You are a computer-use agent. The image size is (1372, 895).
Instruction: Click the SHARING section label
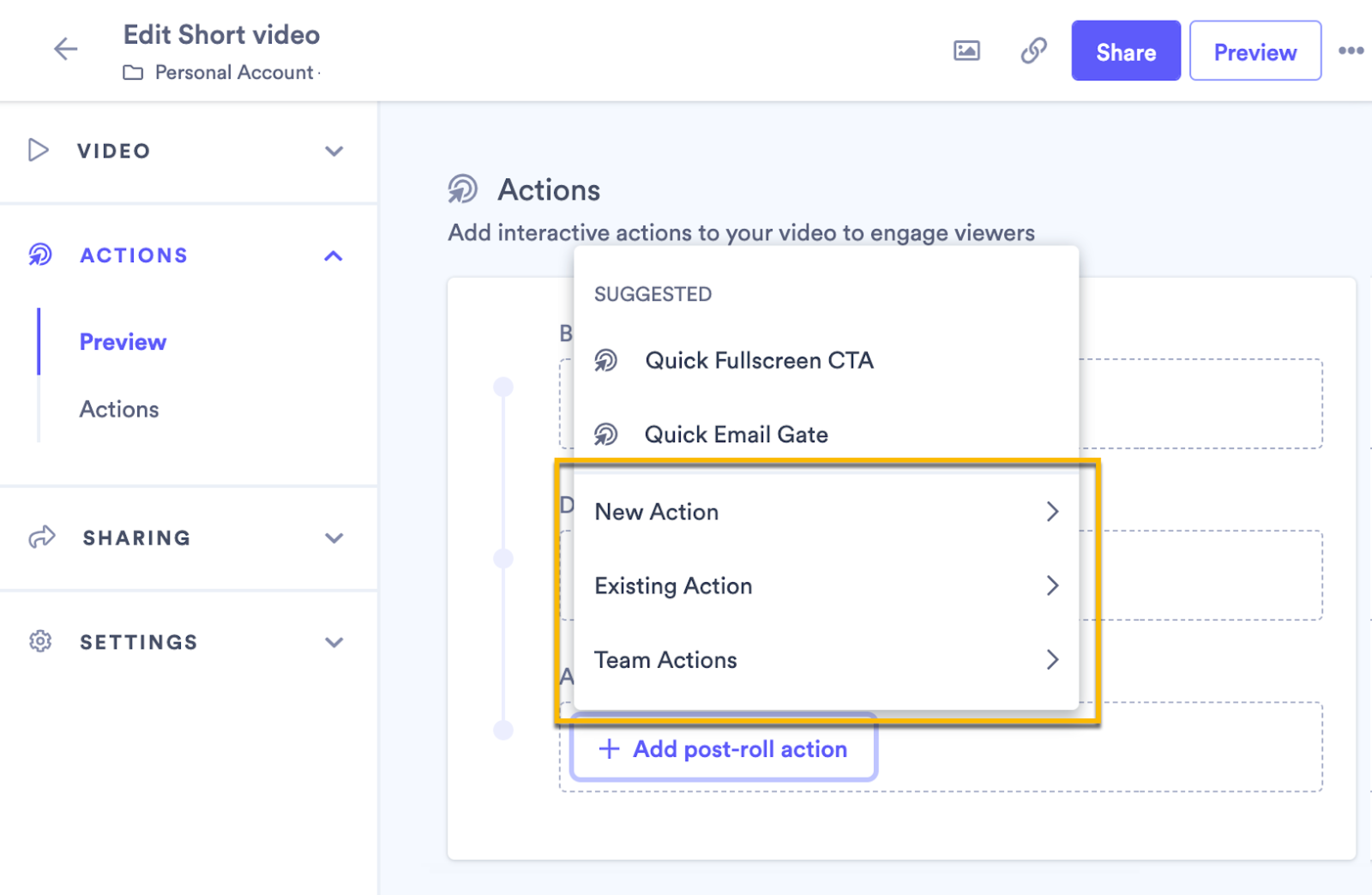[x=137, y=538]
